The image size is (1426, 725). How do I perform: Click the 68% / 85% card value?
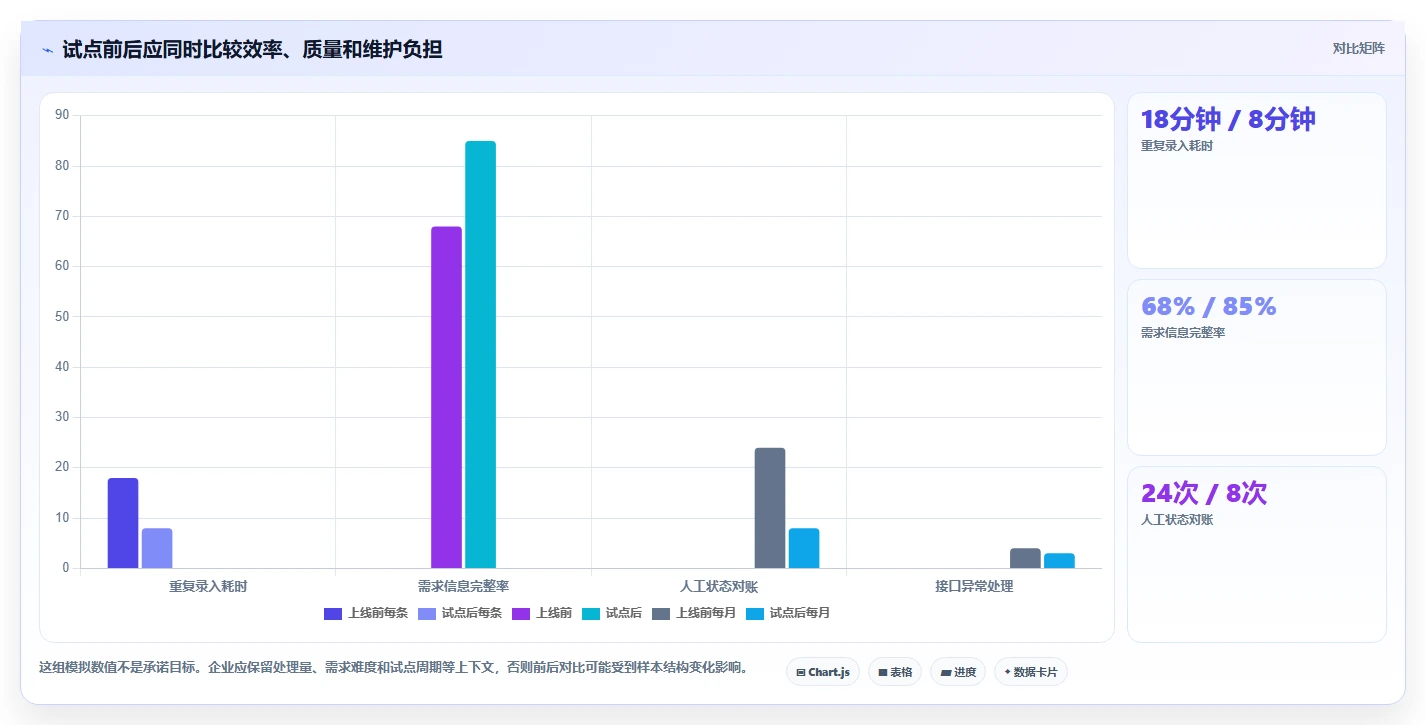coord(1208,307)
